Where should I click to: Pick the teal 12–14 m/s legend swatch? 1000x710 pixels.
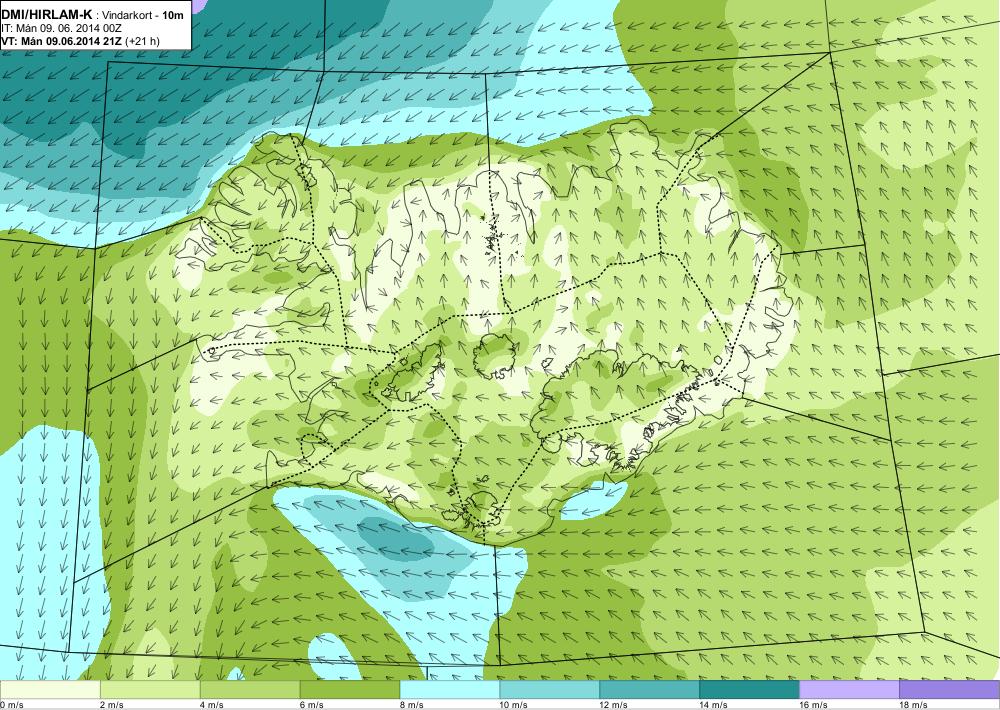[x=649, y=690]
